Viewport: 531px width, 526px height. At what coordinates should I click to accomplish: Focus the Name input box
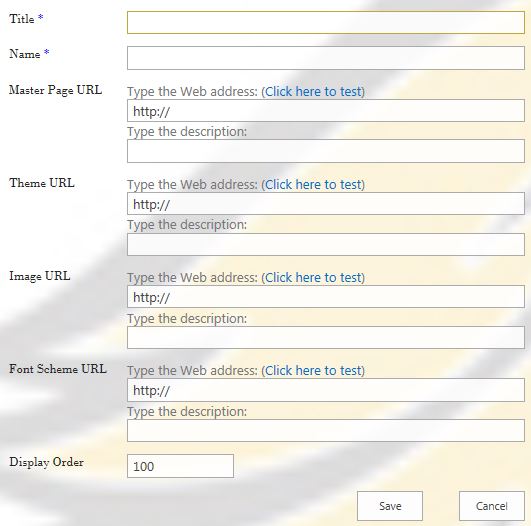click(x=326, y=58)
